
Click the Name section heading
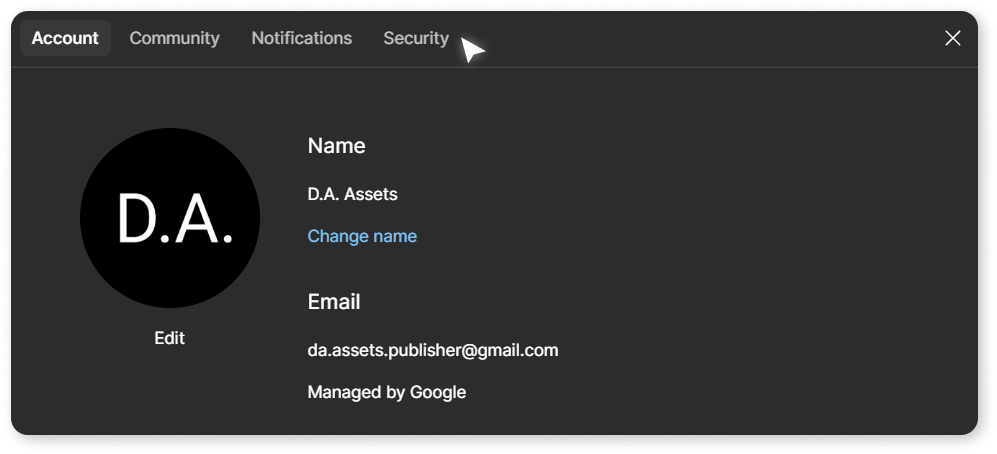(x=336, y=146)
